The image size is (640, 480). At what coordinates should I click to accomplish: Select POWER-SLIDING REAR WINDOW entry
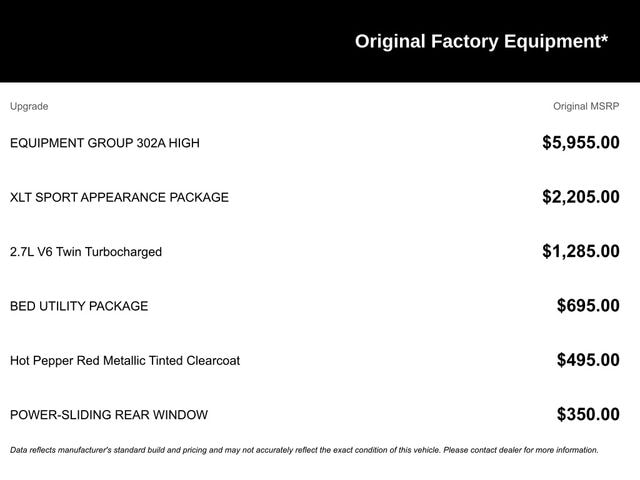click(x=109, y=415)
